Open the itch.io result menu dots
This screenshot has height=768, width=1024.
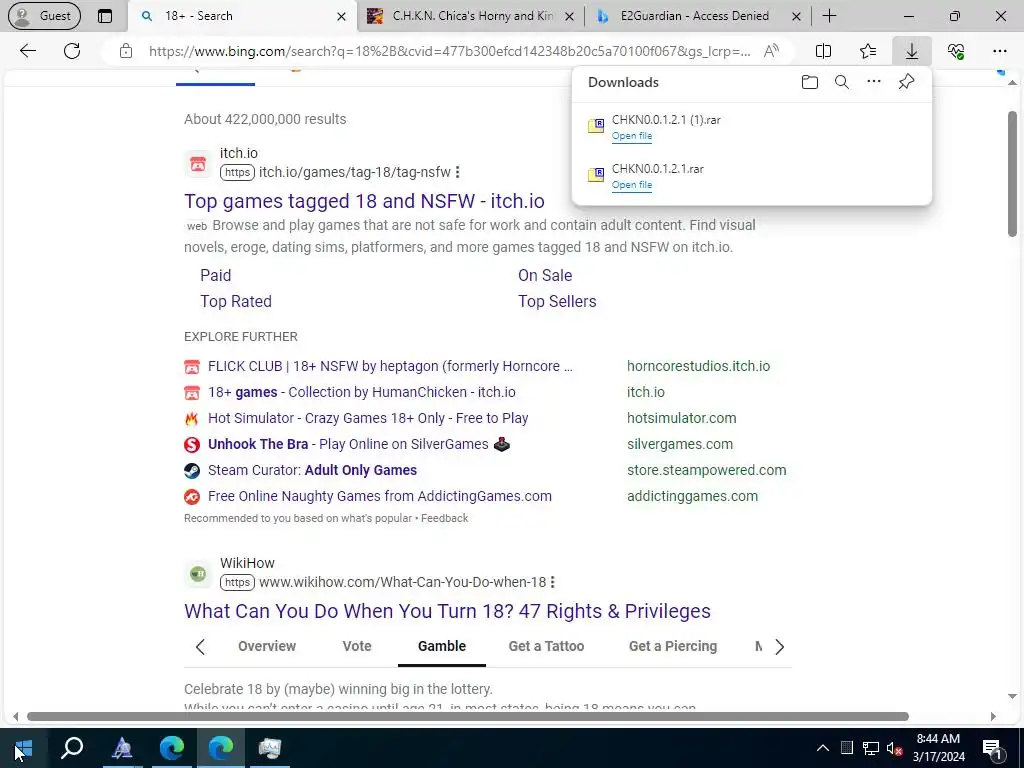tap(457, 172)
